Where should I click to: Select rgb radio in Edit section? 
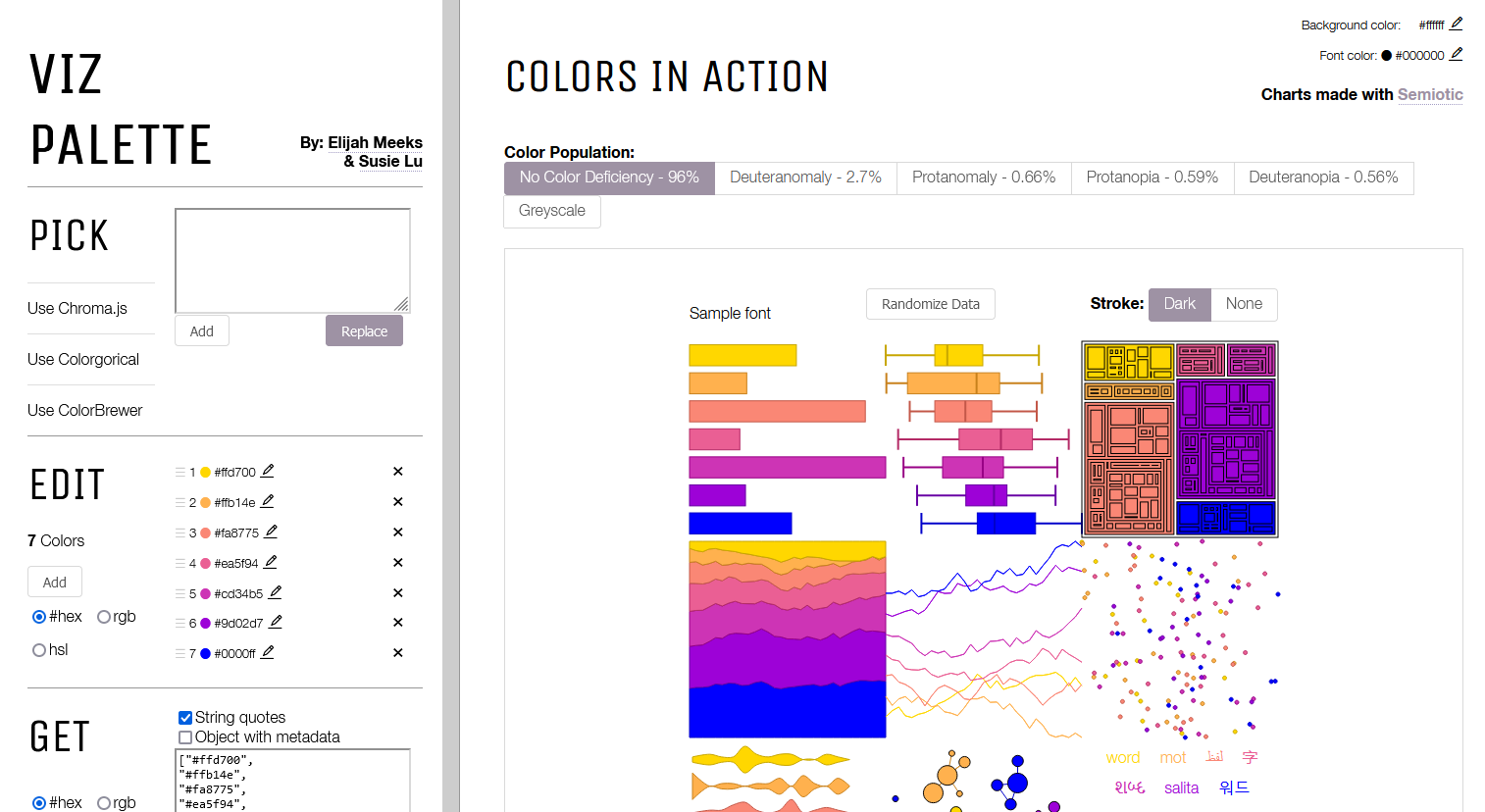point(104,617)
